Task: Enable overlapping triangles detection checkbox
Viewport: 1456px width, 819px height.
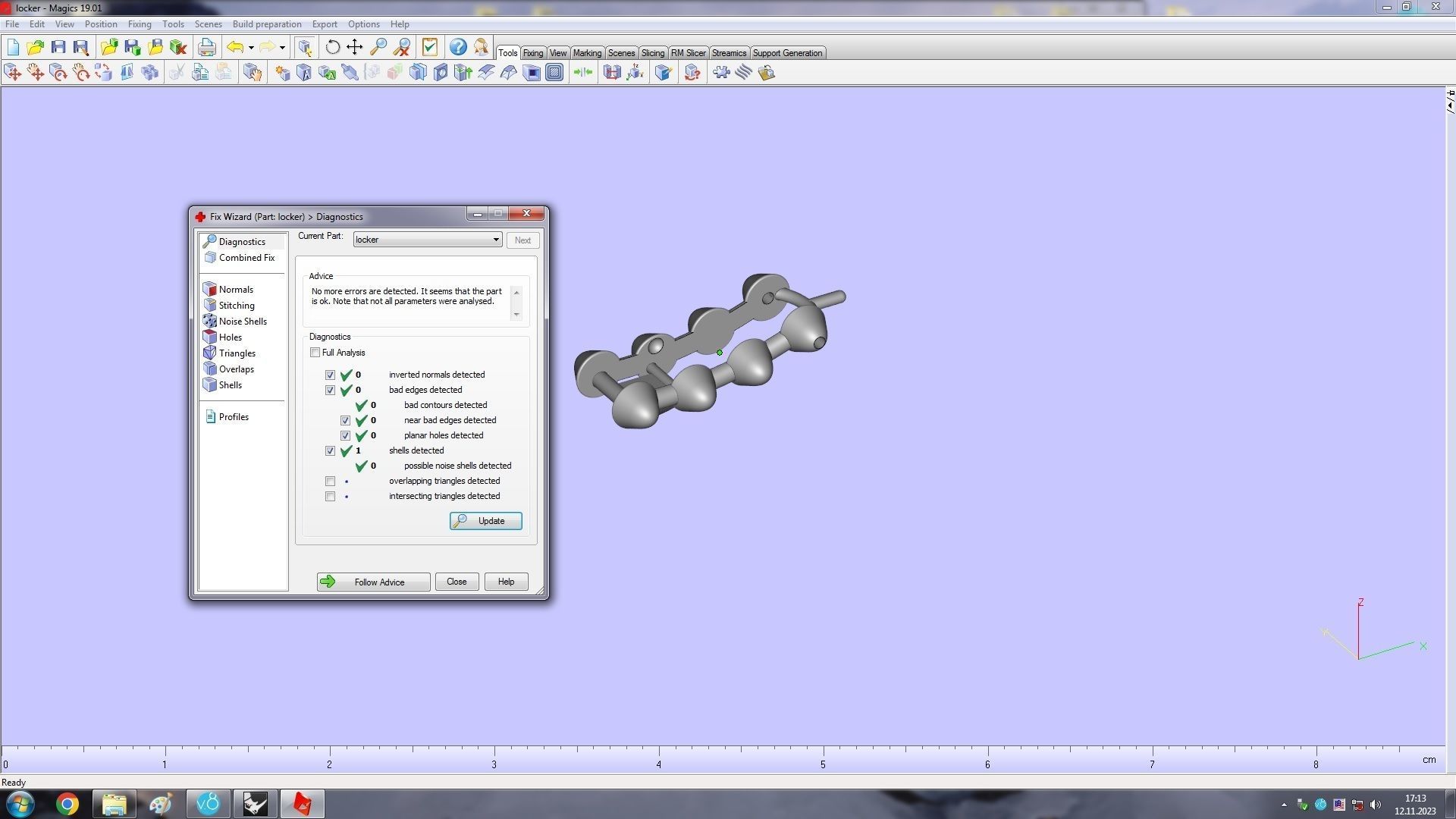Action: coord(331,482)
